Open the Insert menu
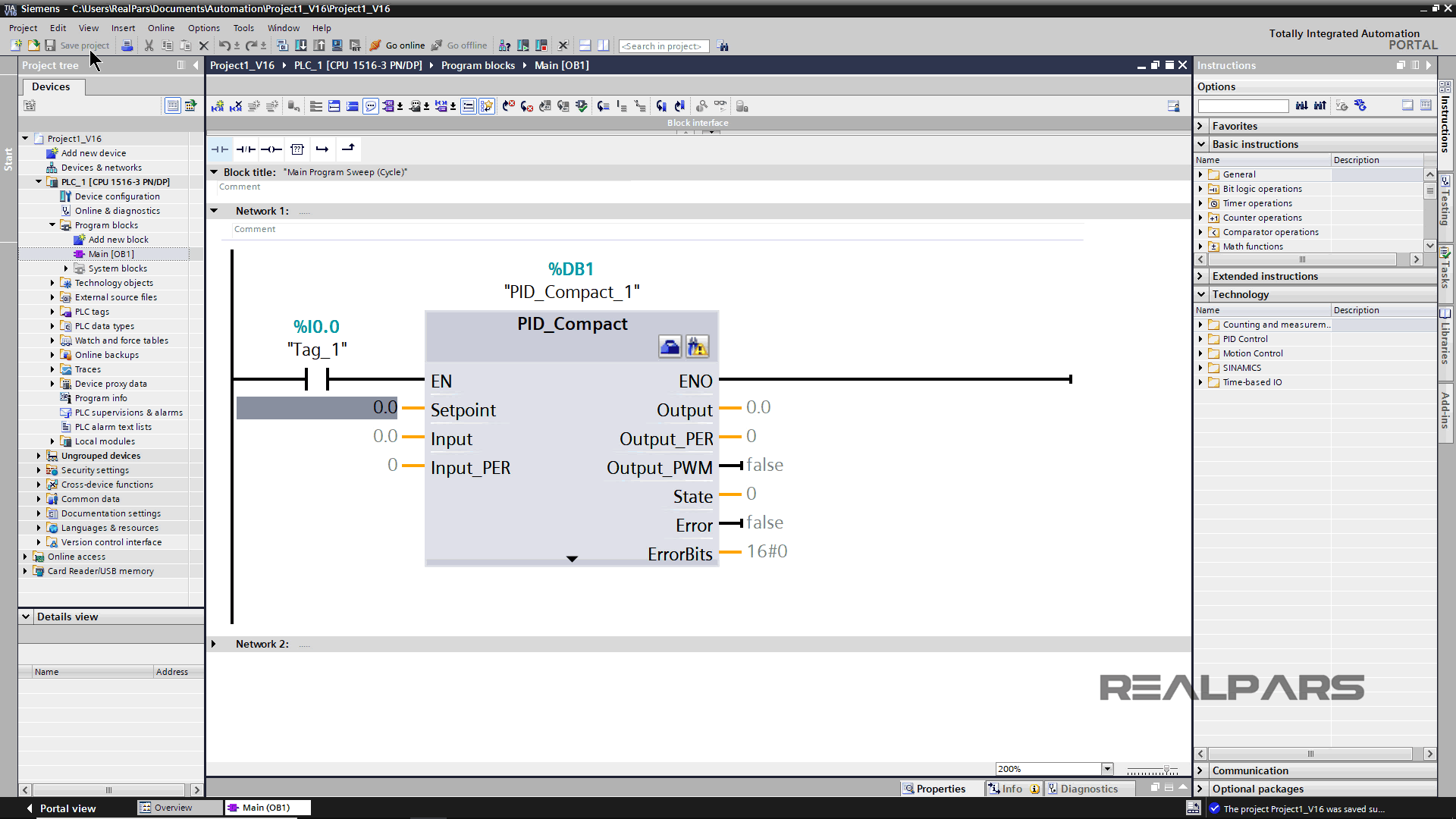The width and height of the screenshot is (1456, 819). click(123, 28)
